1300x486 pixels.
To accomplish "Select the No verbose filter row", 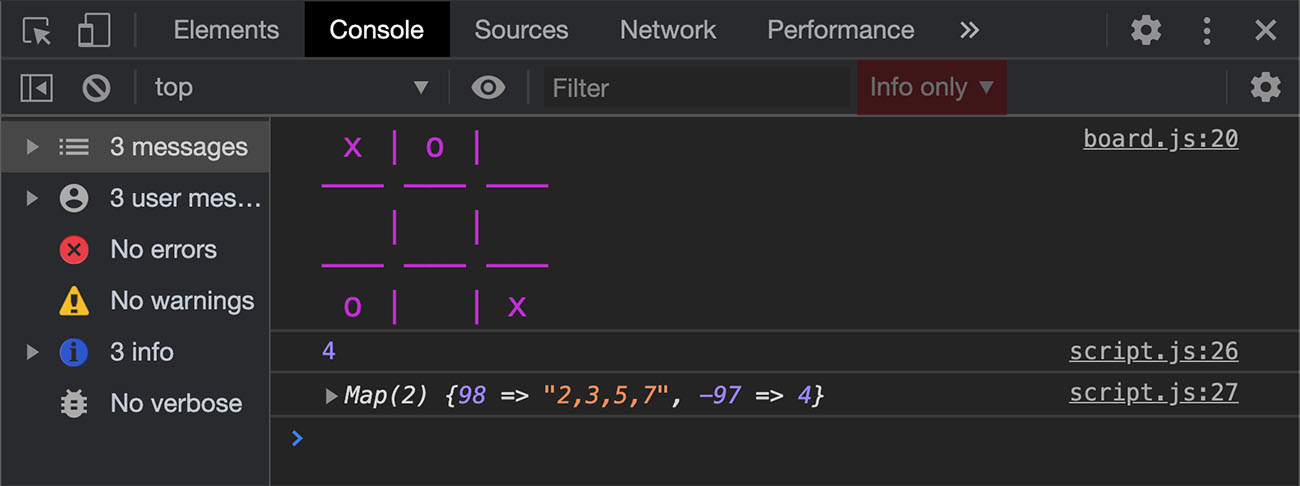I will 134,403.
